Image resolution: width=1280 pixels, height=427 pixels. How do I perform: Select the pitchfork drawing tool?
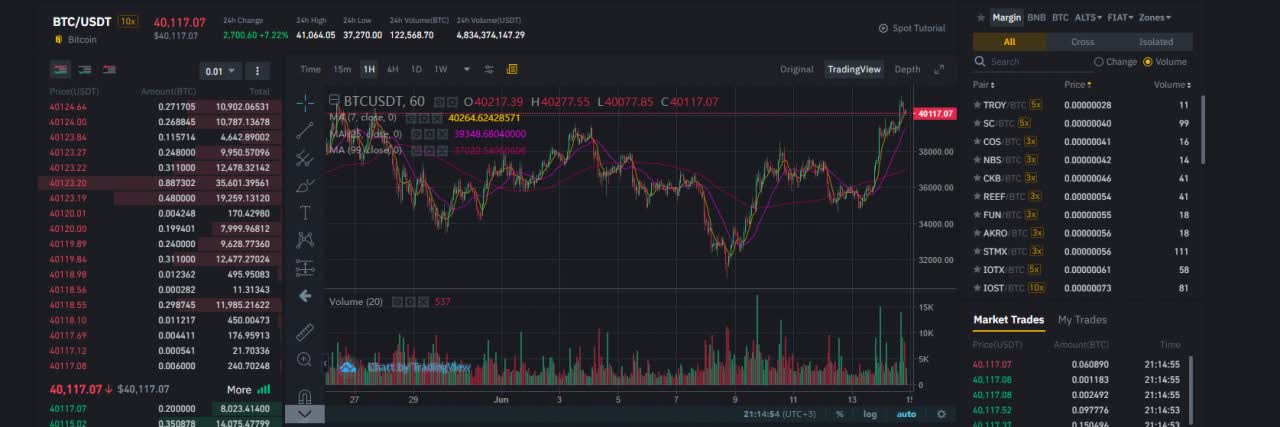(x=305, y=157)
